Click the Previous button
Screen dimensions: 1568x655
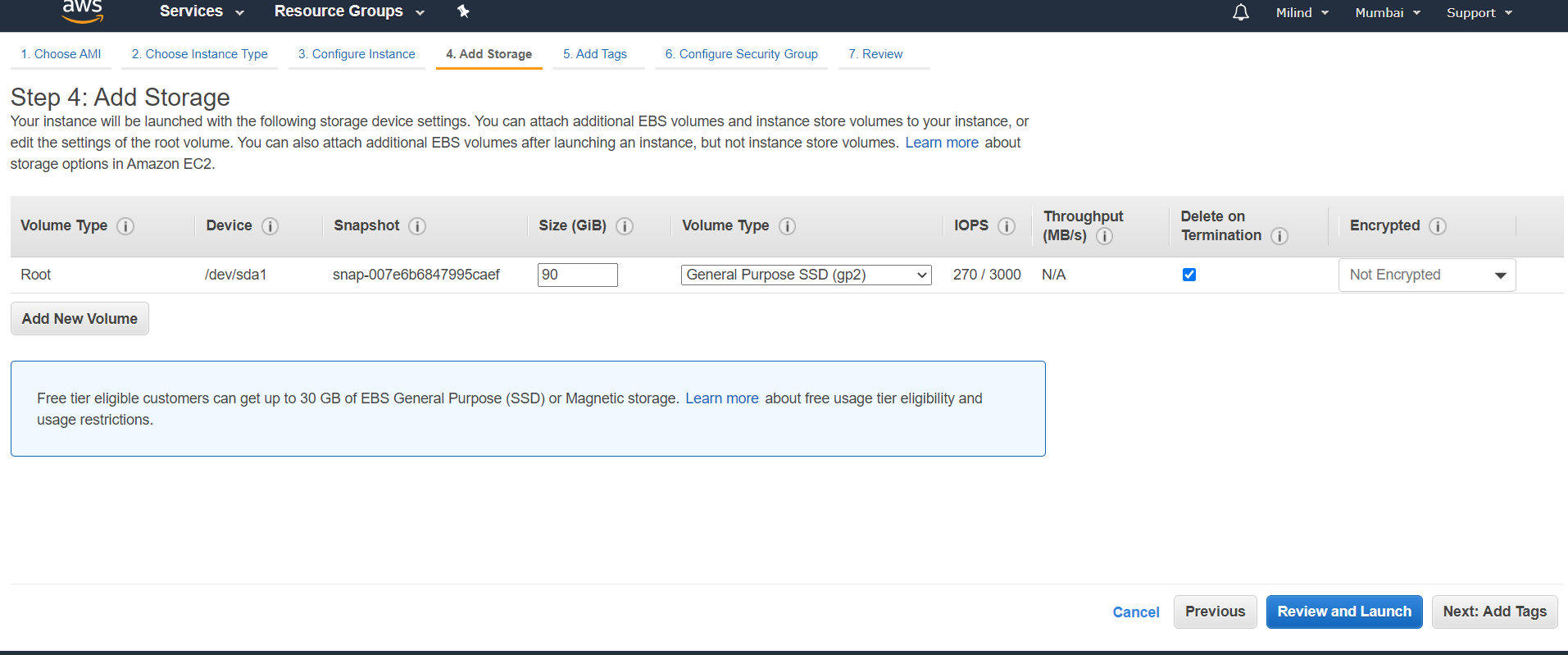click(x=1215, y=612)
